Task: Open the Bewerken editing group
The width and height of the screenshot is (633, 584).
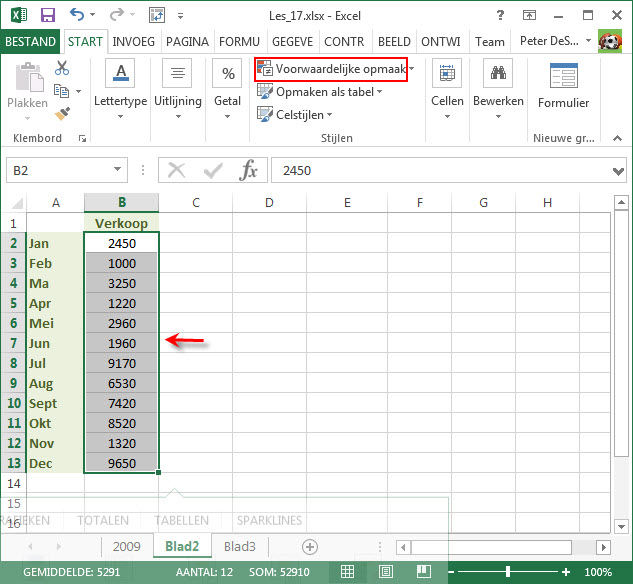Action: (498, 89)
